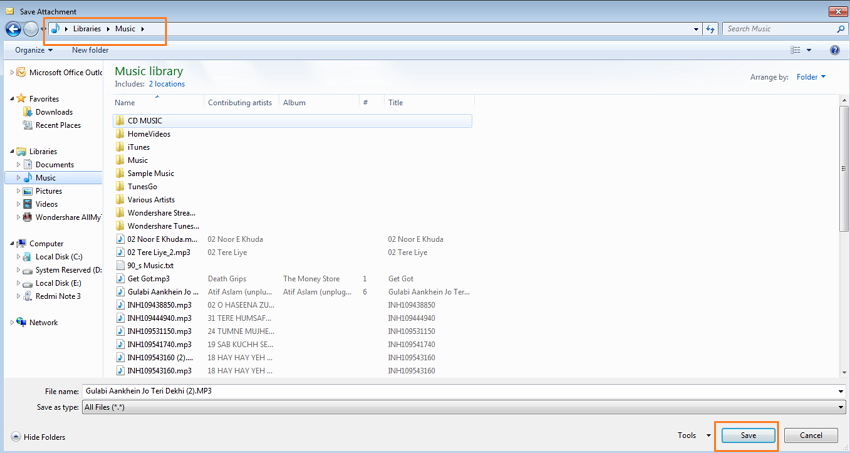
Task: Click the Cancel button
Action: (810, 435)
